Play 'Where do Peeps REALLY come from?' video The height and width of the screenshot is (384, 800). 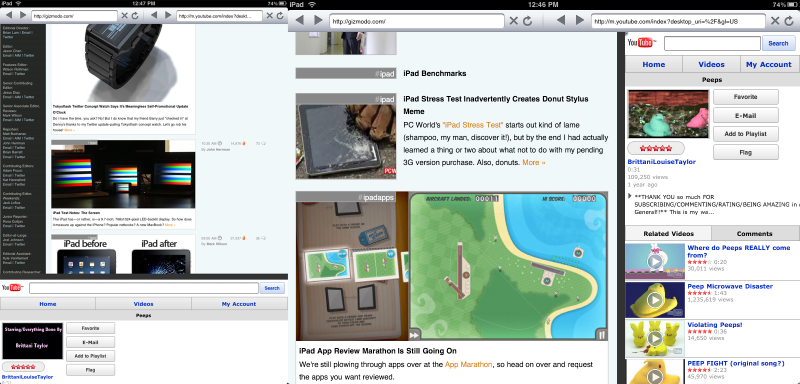(x=655, y=262)
